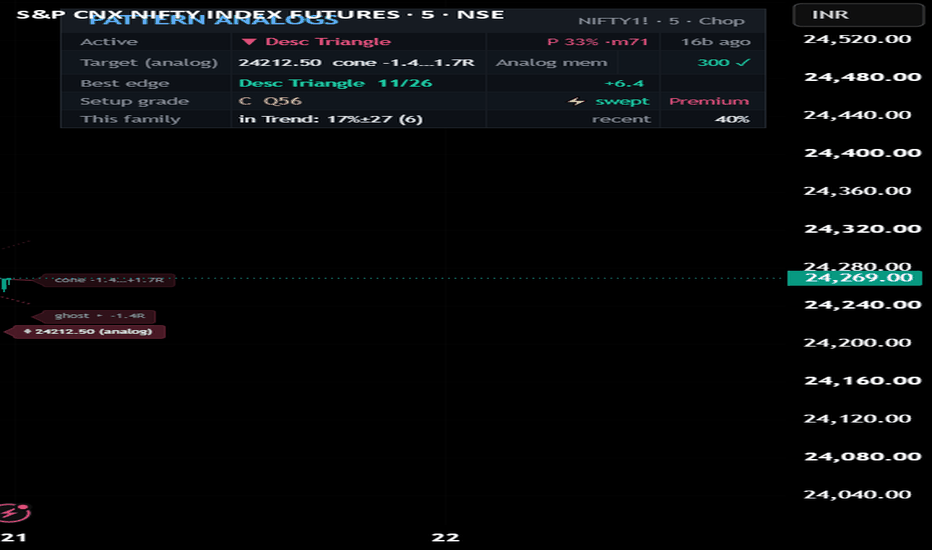
Task: Open the INR currency selector
Action: pos(858,14)
